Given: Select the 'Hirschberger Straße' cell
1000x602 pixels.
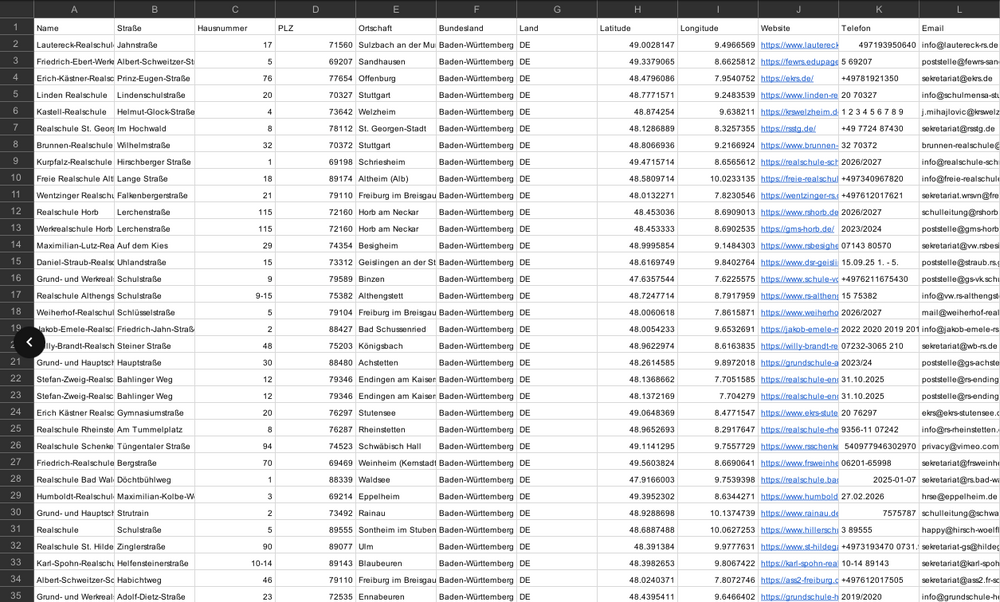Looking at the screenshot, I should (154, 162).
